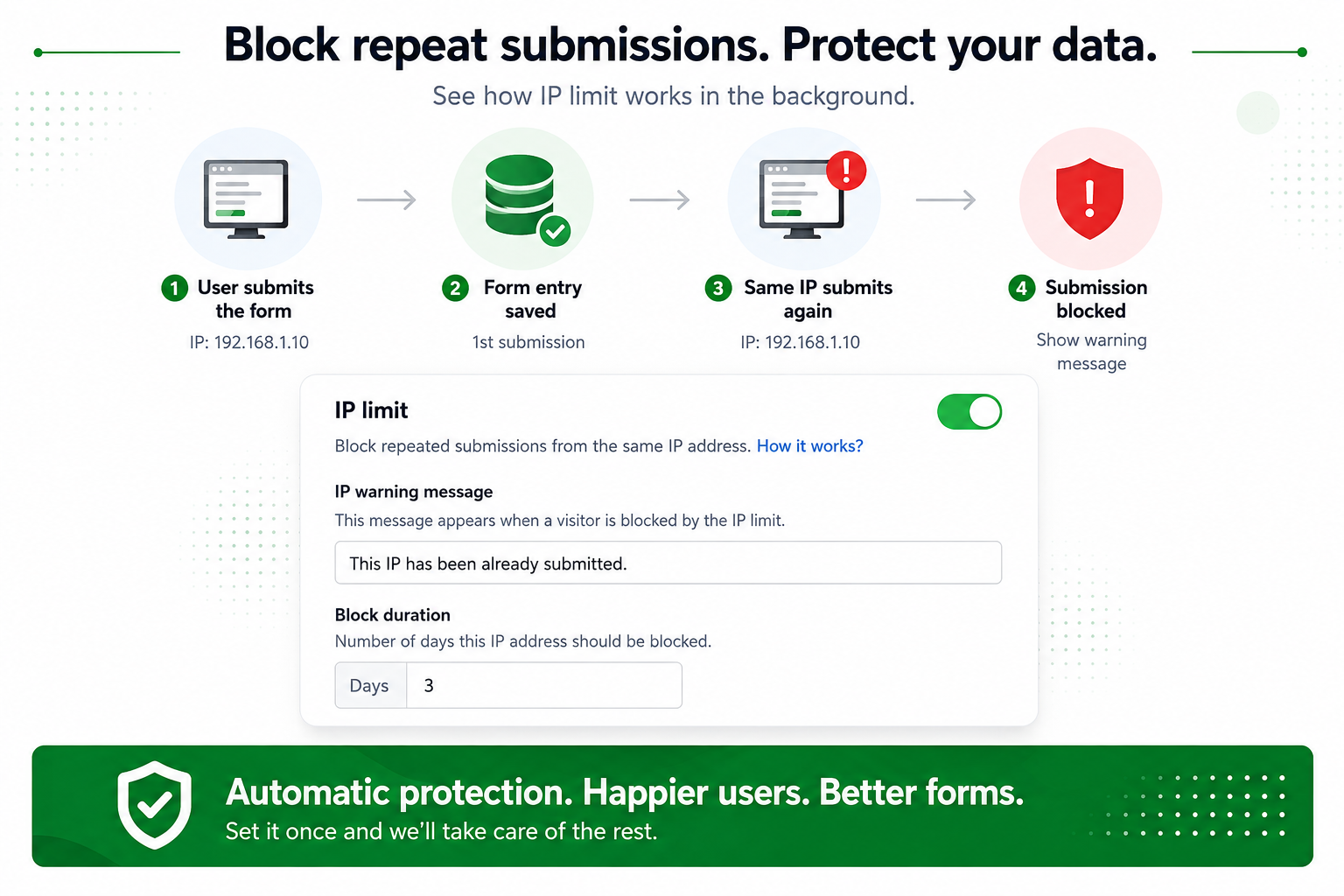The image size is (1344, 896).
Task: Click the green step 3 number badge
Action: pyautogui.click(x=718, y=288)
